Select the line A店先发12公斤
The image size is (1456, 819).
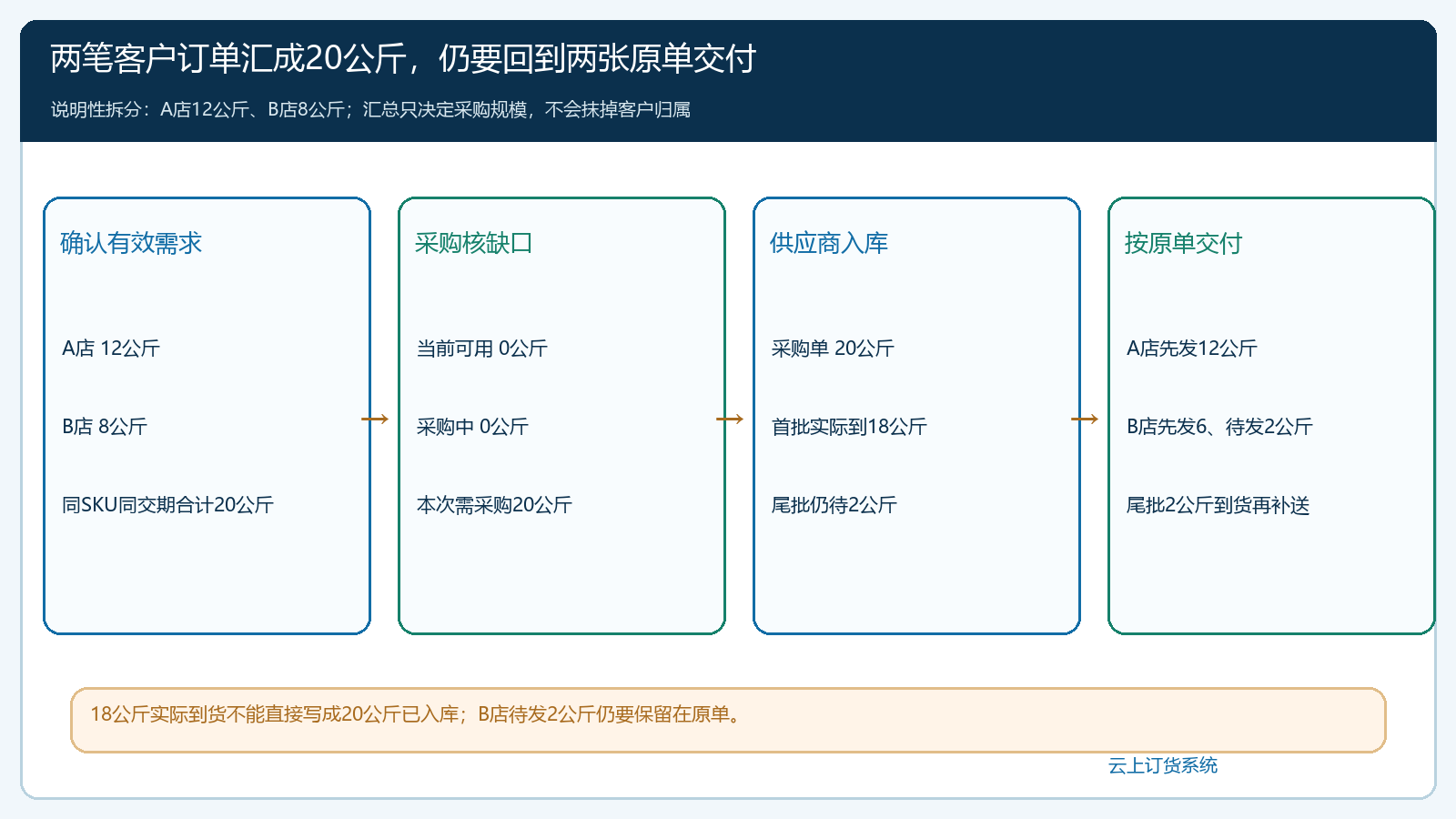[1192, 349]
